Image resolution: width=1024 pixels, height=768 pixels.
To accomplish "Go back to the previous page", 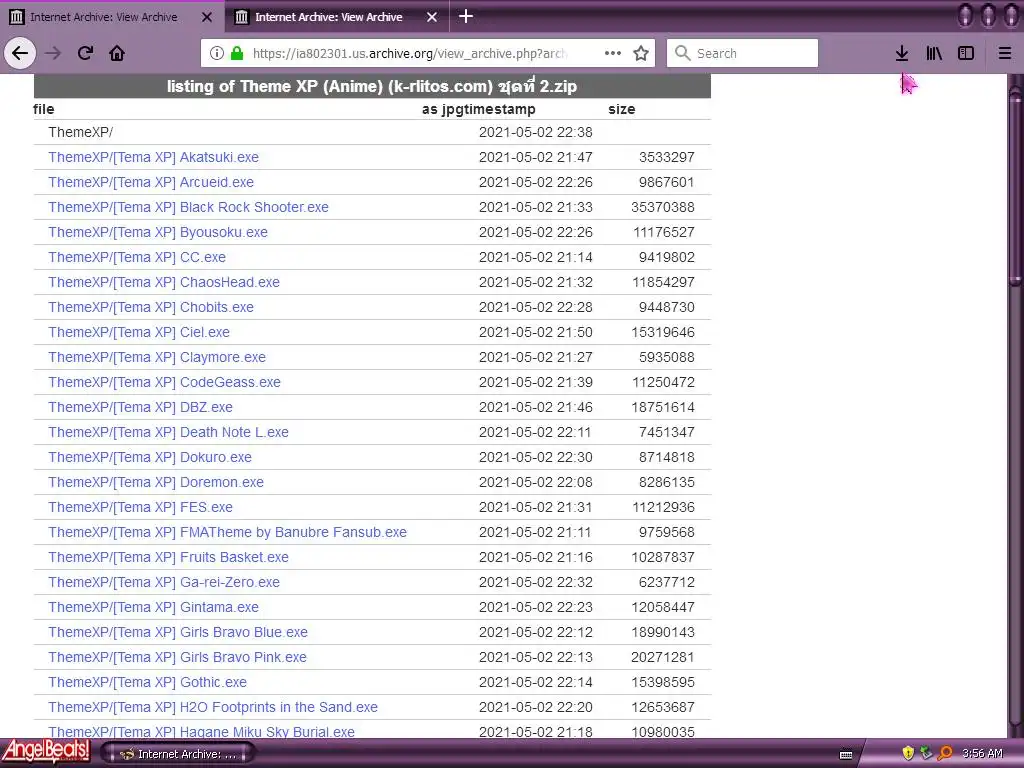I will click(x=20, y=53).
